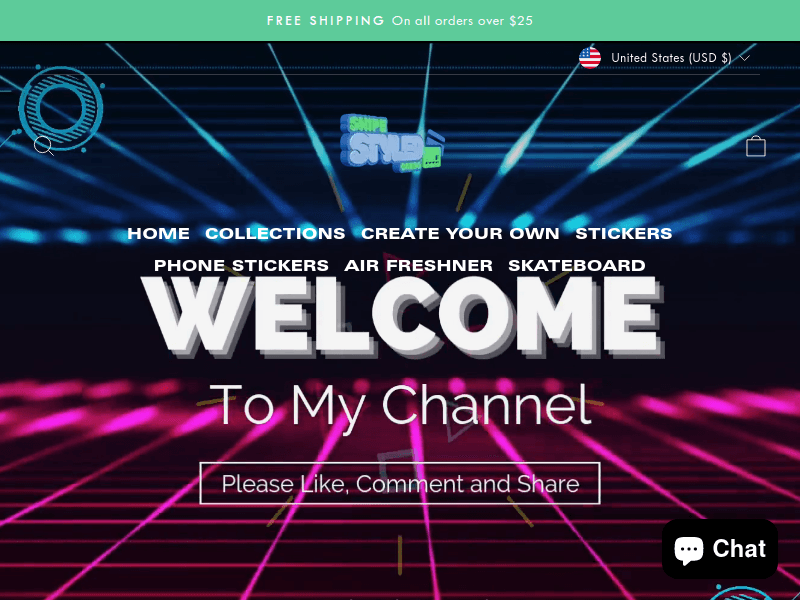This screenshot has width=800, height=600.
Task: Click the chat bubble inside the Chat button
Action: [x=688, y=548]
